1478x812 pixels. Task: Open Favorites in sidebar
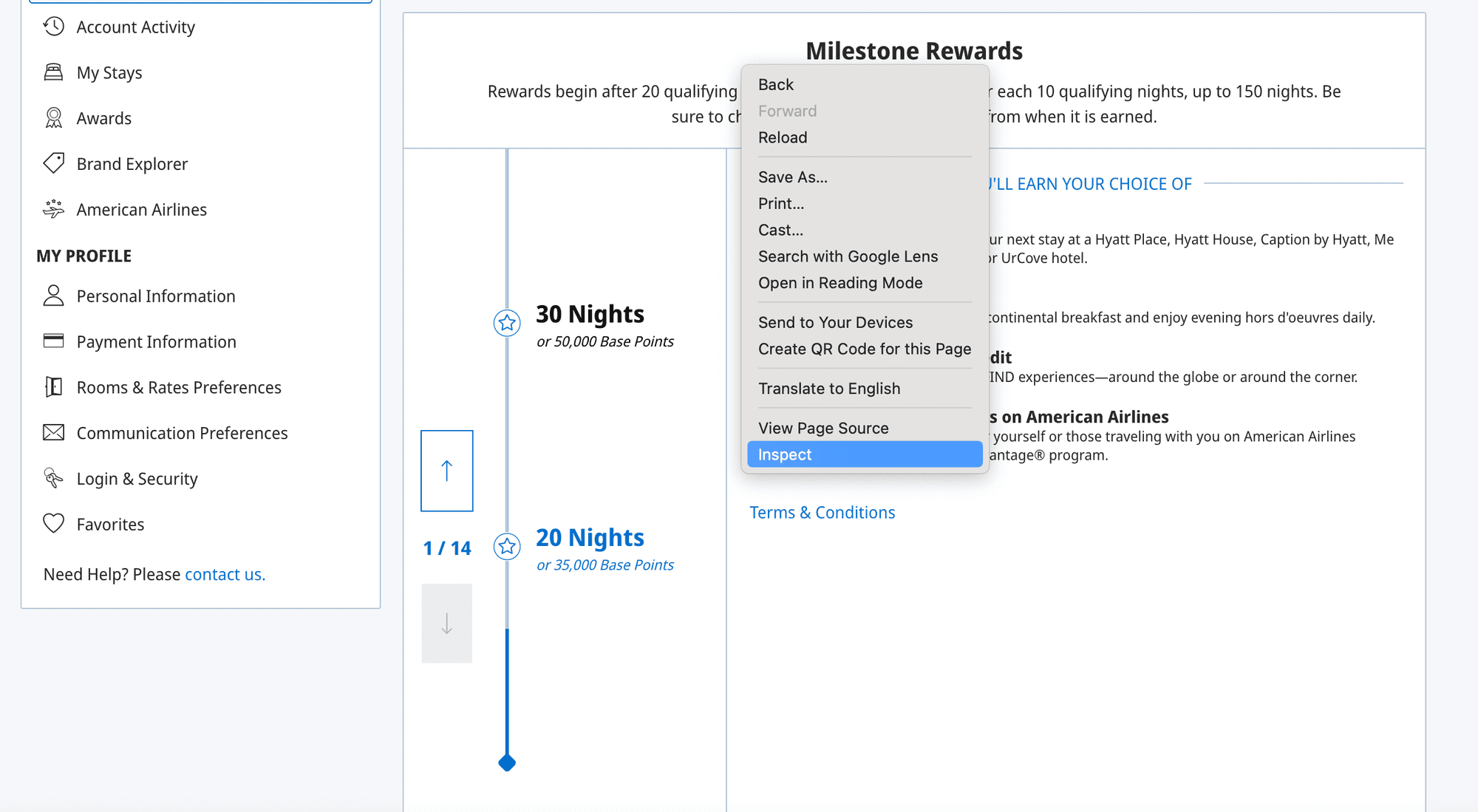[111, 524]
